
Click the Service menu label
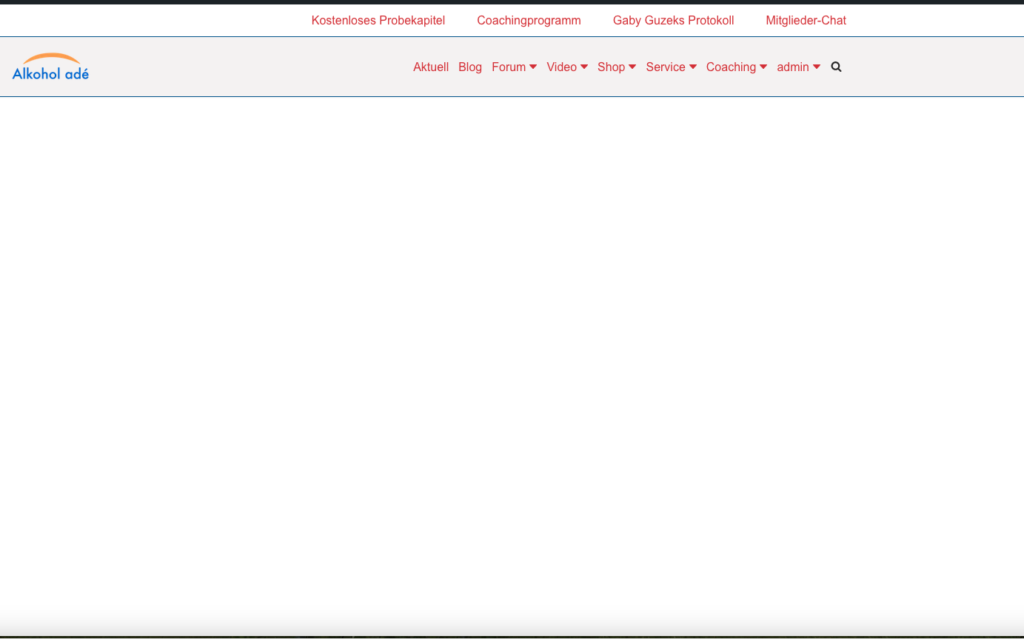tap(665, 67)
